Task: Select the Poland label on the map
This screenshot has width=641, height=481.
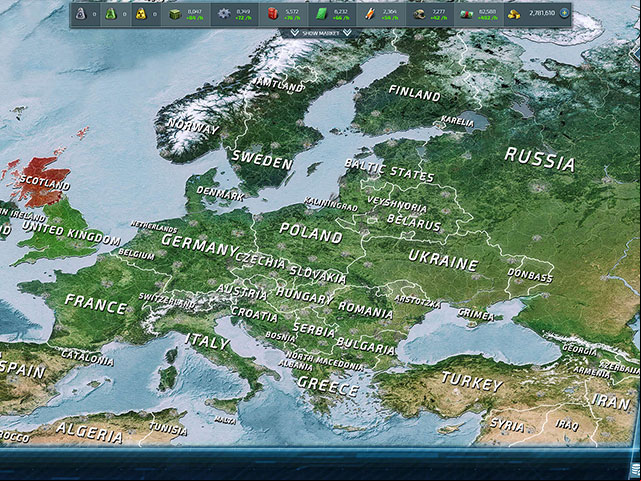Action: pyautogui.click(x=311, y=233)
